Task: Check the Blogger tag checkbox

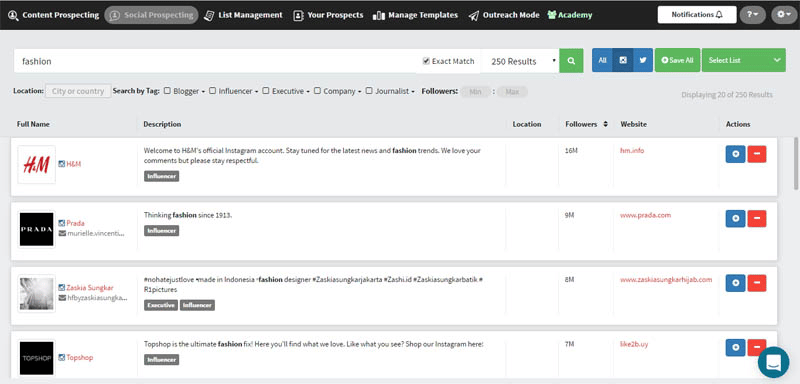Action: tap(167, 91)
